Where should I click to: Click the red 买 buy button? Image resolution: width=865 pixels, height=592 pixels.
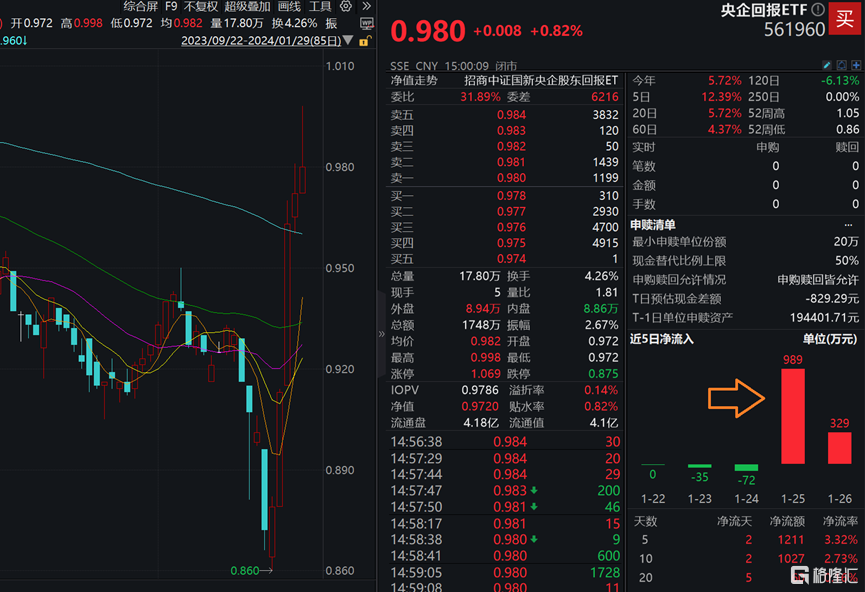[845, 18]
